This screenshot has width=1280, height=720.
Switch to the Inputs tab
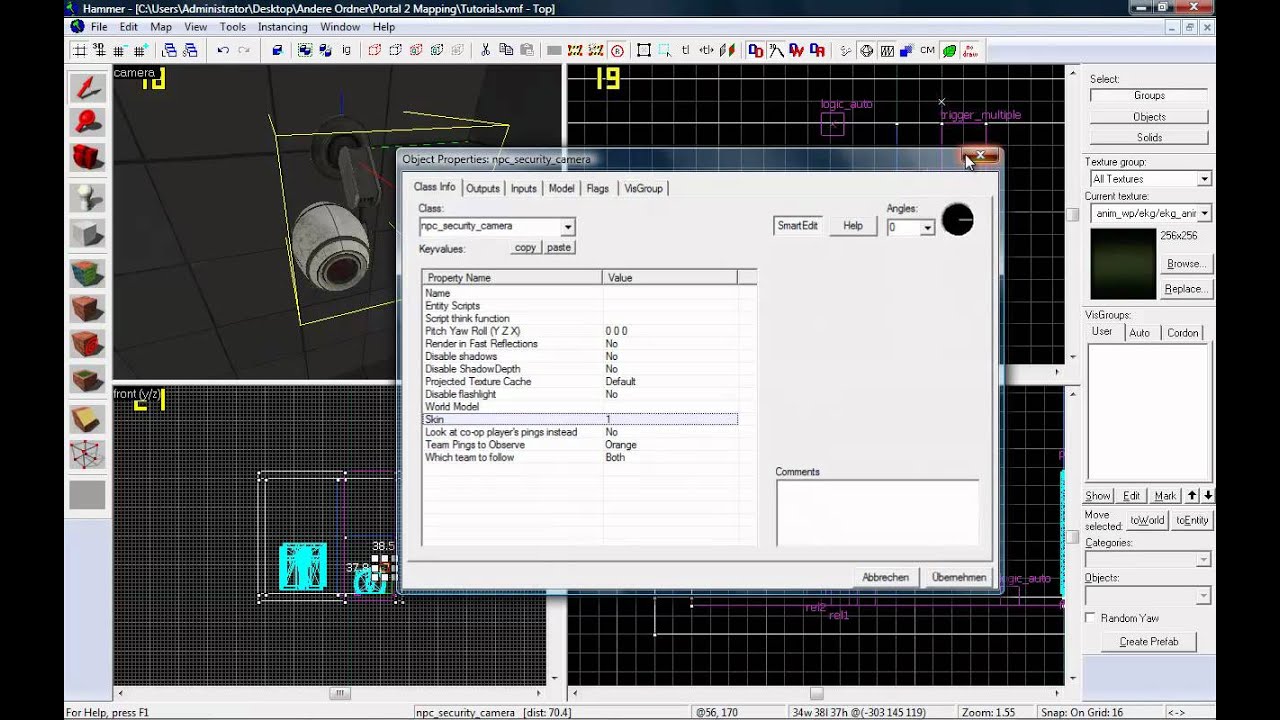click(x=523, y=188)
